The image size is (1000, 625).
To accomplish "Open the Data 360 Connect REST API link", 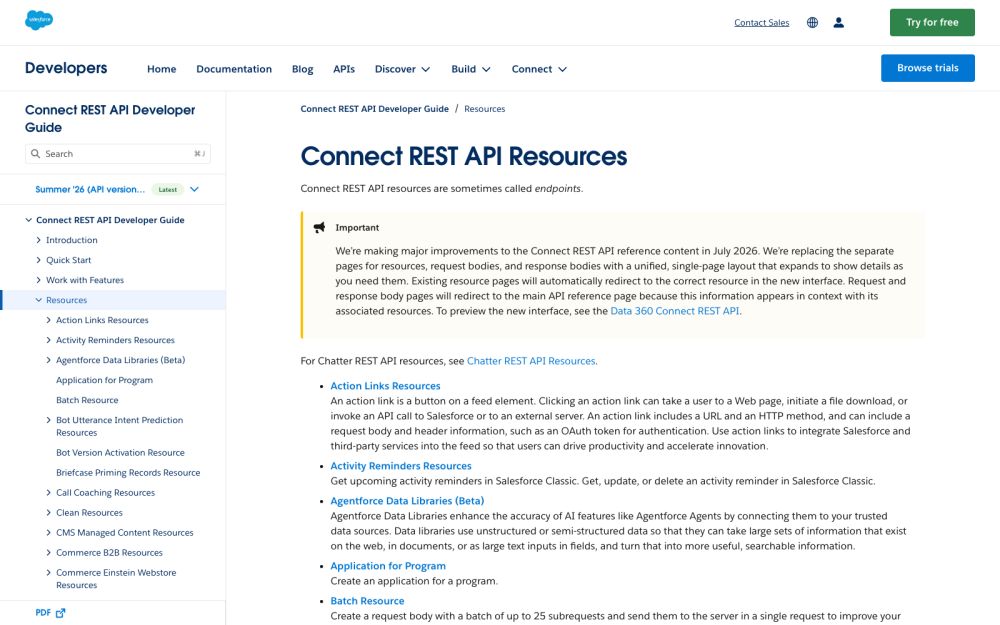I will pos(675,311).
